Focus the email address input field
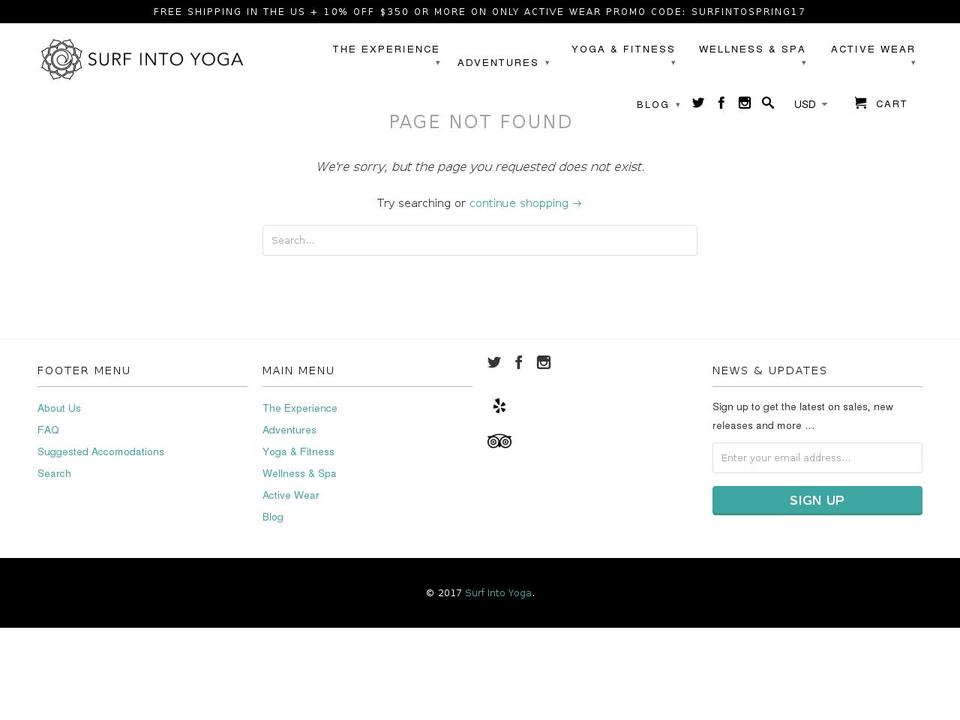960x720 pixels. pyautogui.click(x=817, y=458)
